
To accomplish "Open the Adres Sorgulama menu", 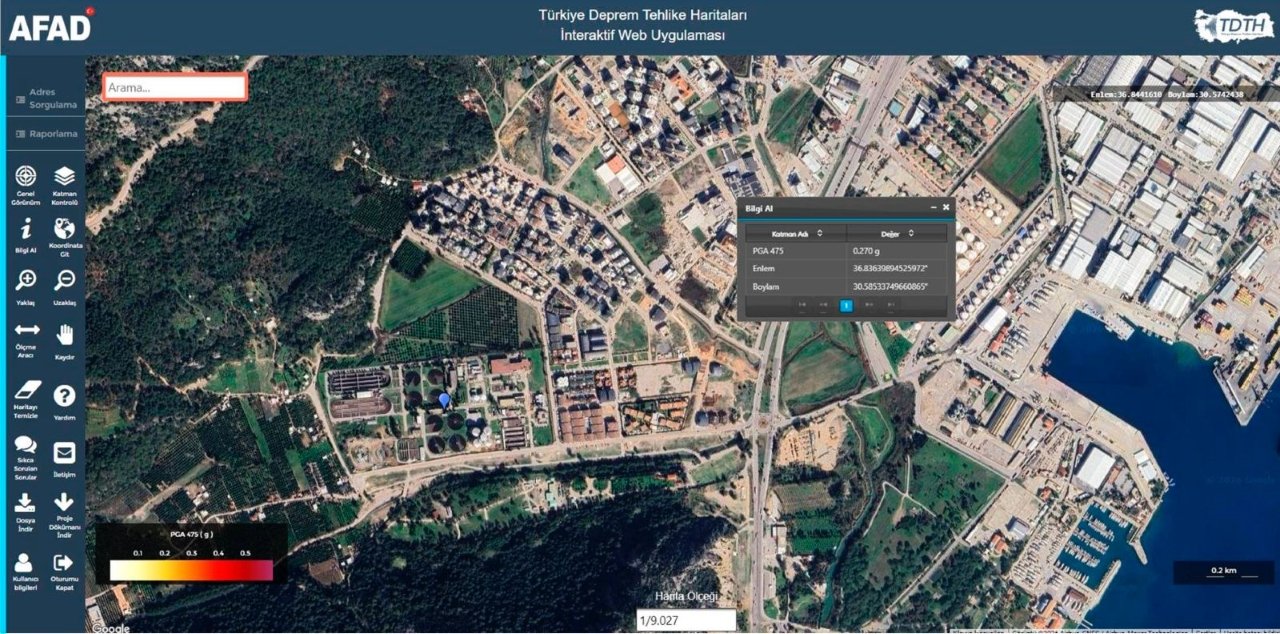I will (44, 98).
